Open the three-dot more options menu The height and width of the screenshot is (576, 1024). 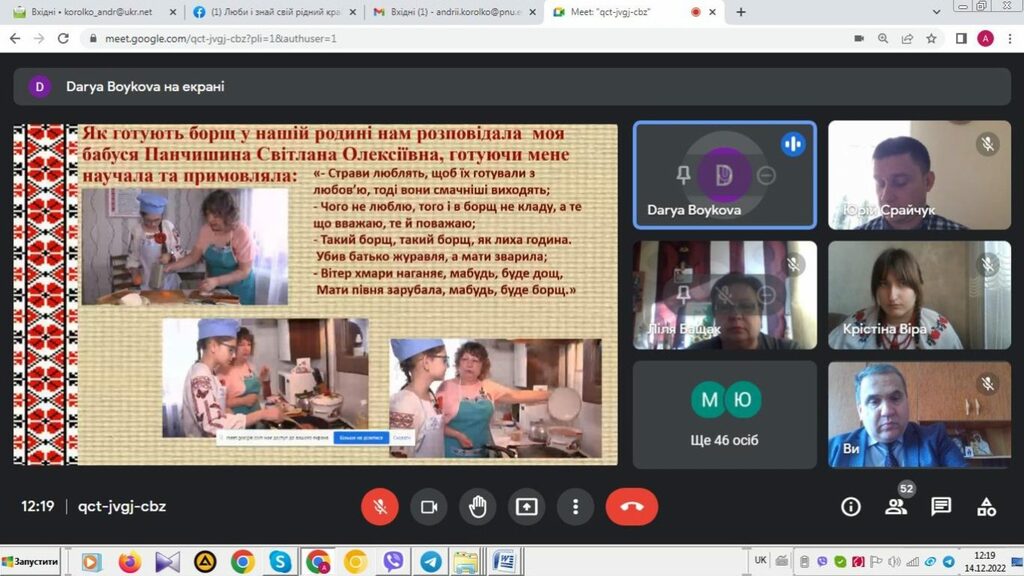click(x=575, y=507)
